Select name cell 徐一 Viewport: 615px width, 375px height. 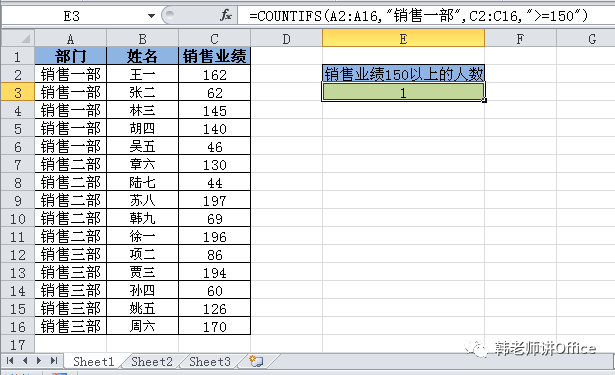point(142,236)
